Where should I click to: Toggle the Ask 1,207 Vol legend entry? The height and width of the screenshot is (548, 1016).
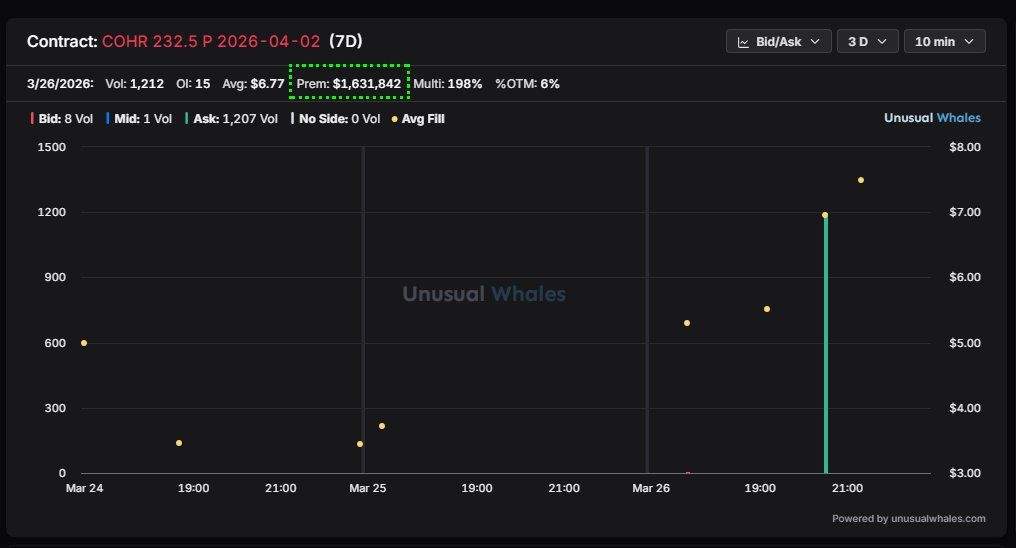pyautogui.click(x=231, y=118)
